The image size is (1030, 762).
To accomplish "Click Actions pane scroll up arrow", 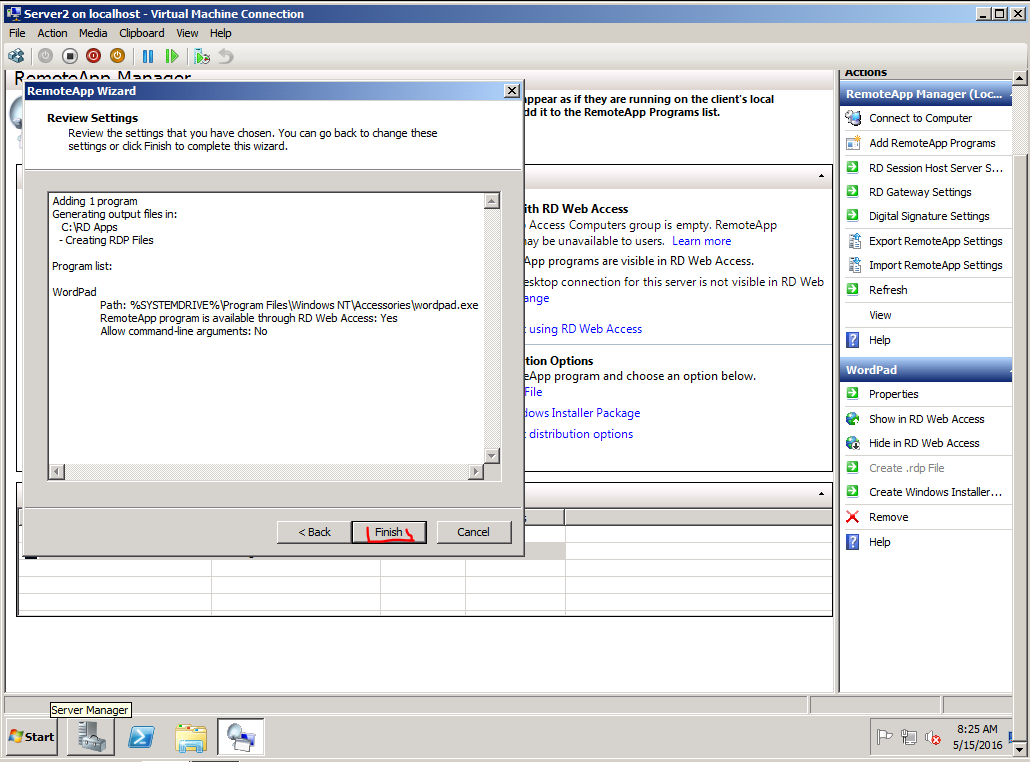I will (x=1019, y=78).
